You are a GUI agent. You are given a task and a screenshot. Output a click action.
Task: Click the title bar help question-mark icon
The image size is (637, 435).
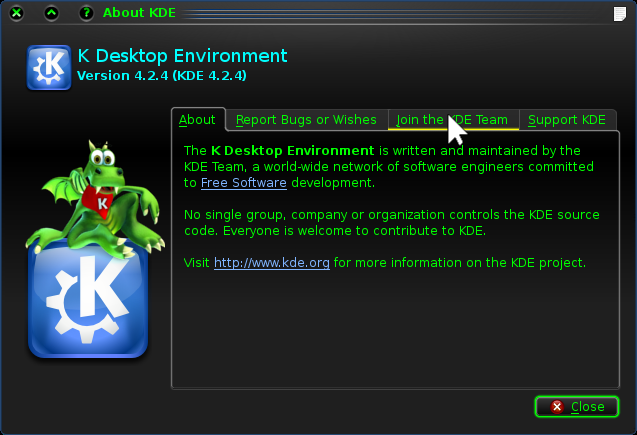tap(86, 13)
